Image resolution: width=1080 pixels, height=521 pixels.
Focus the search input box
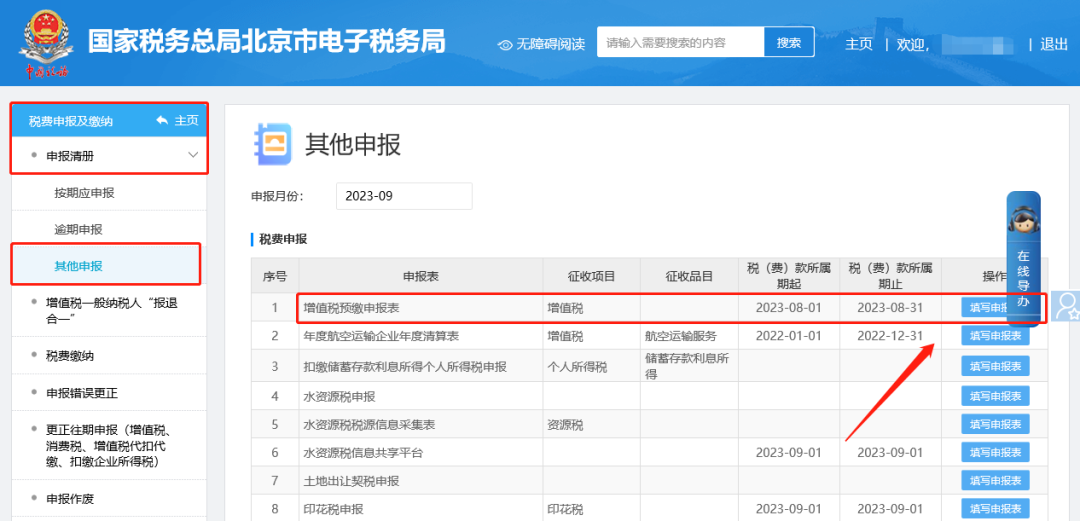(680, 43)
